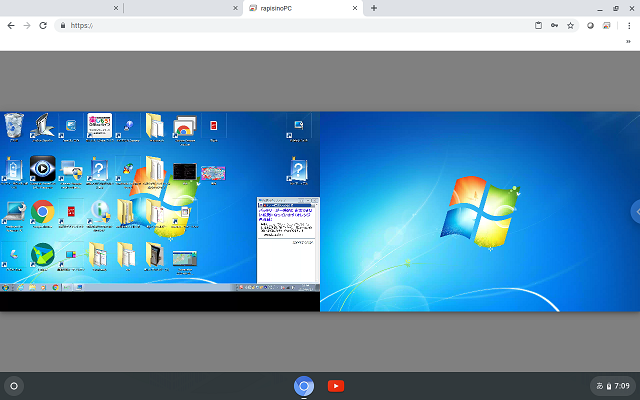Expand the bookmarks overflow chevron

tap(628, 41)
